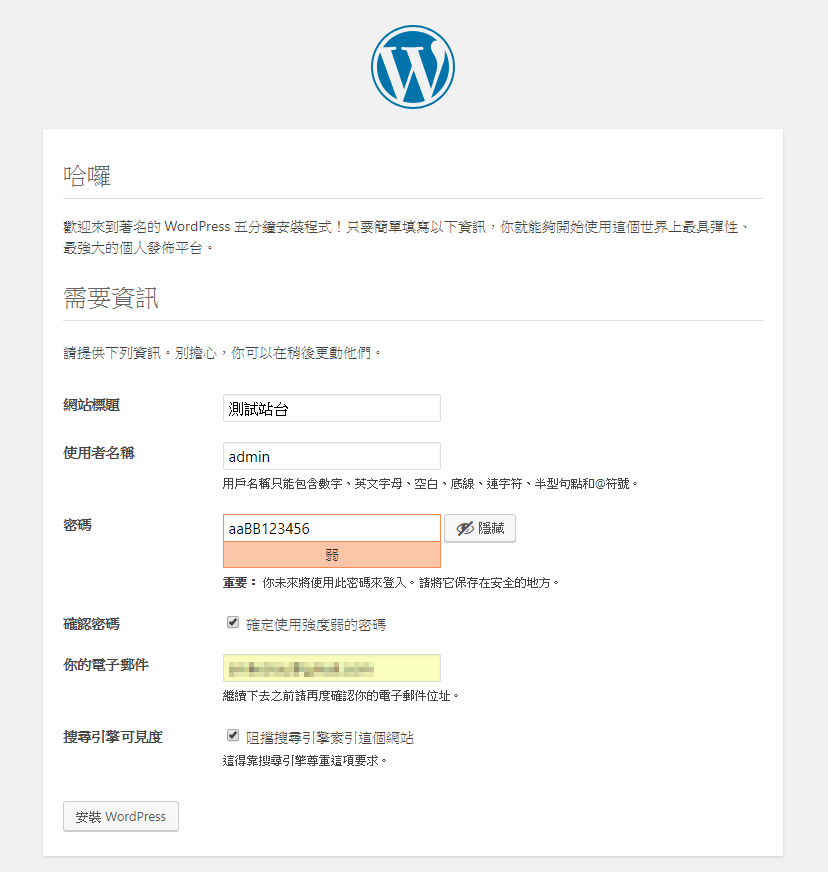Select the blurred email address field
The width and height of the screenshot is (828, 872).
[x=331, y=668]
